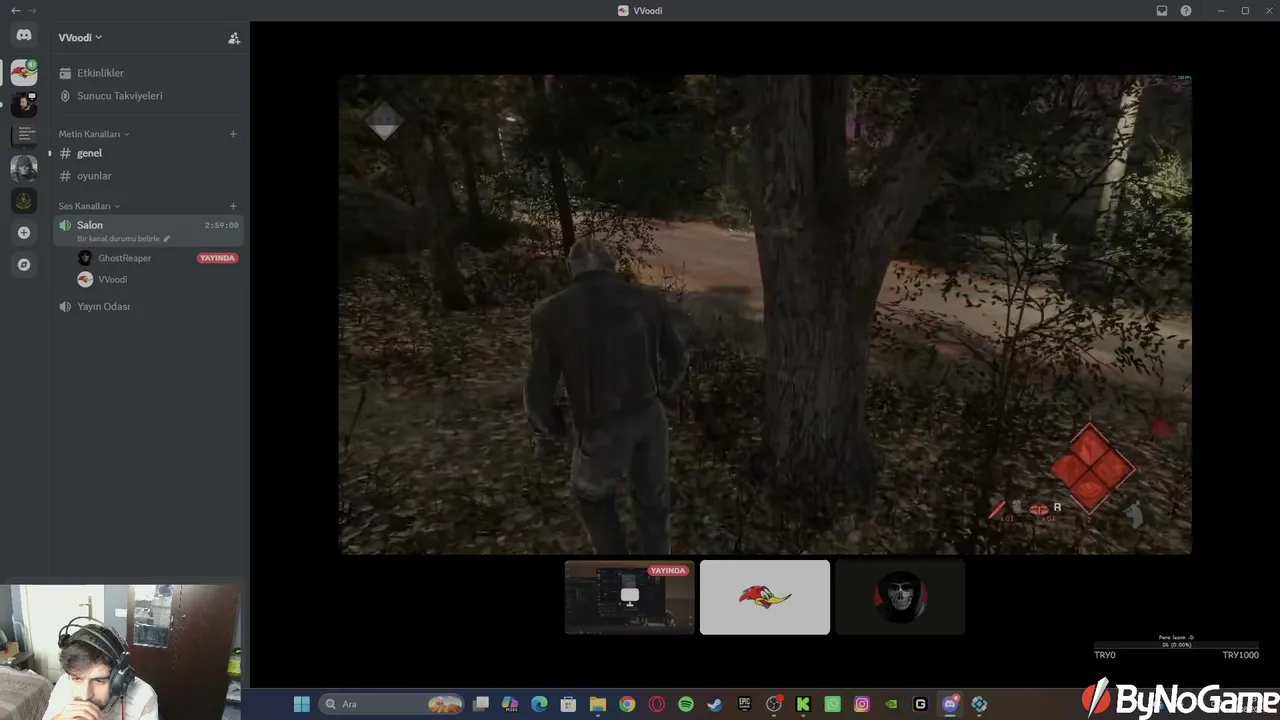Viewport: 1280px width, 720px height.
Task: Launch Google Chrome from the taskbar
Action: [627, 704]
